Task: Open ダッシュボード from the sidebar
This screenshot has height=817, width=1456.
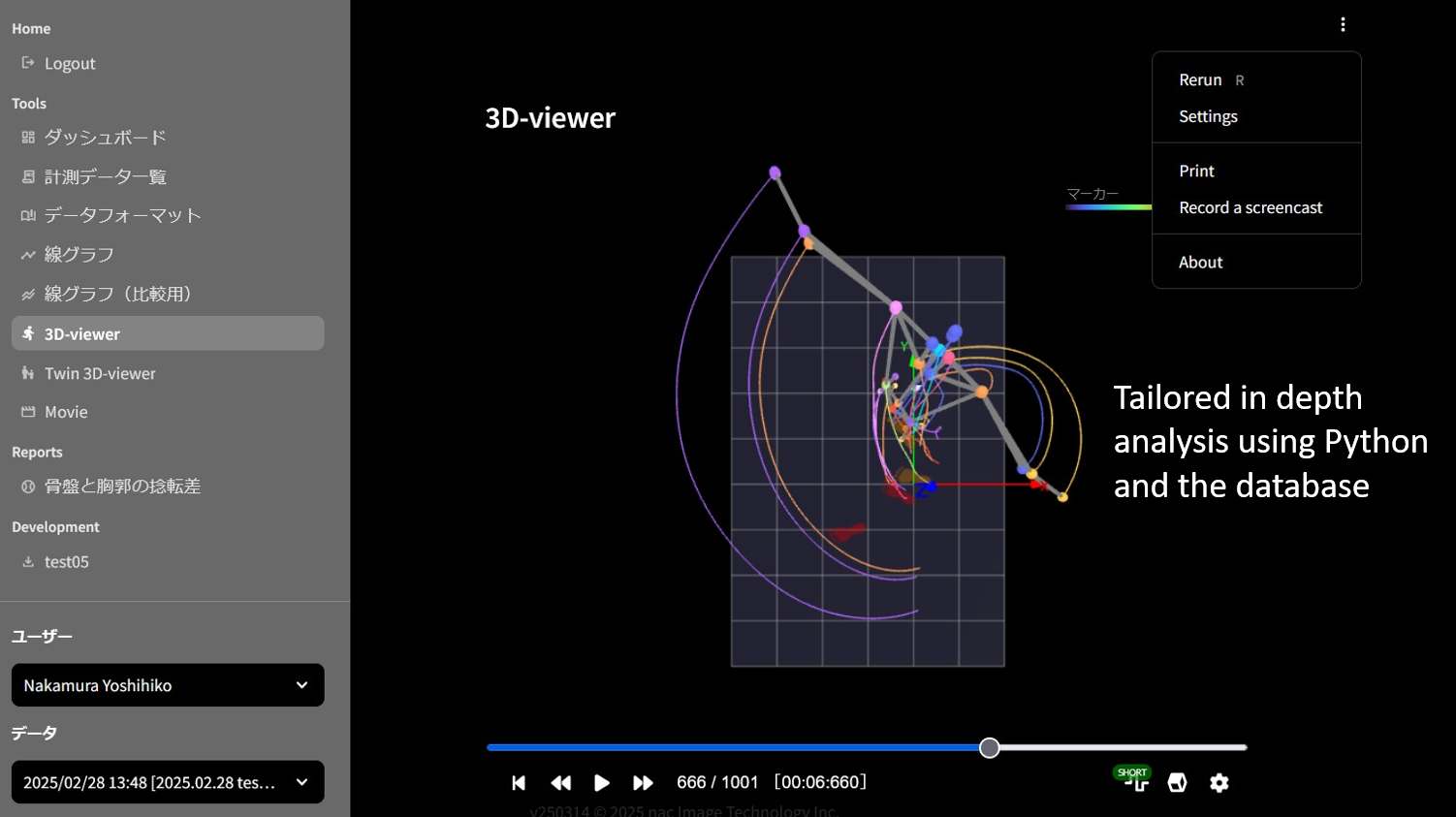Action: tap(105, 138)
